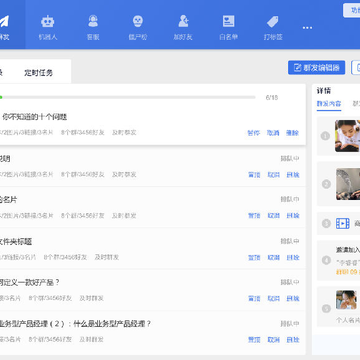Click the 6/18 sending progress bar
Screen dimensions: 360x360
click(x=128, y=97)
